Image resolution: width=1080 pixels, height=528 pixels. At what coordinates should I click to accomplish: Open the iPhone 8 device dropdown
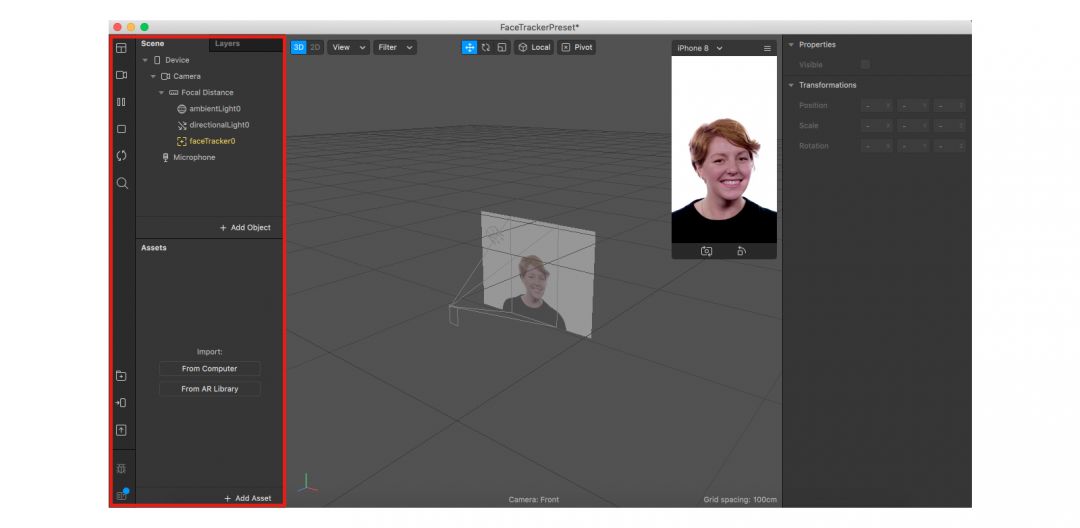point(700,48)
